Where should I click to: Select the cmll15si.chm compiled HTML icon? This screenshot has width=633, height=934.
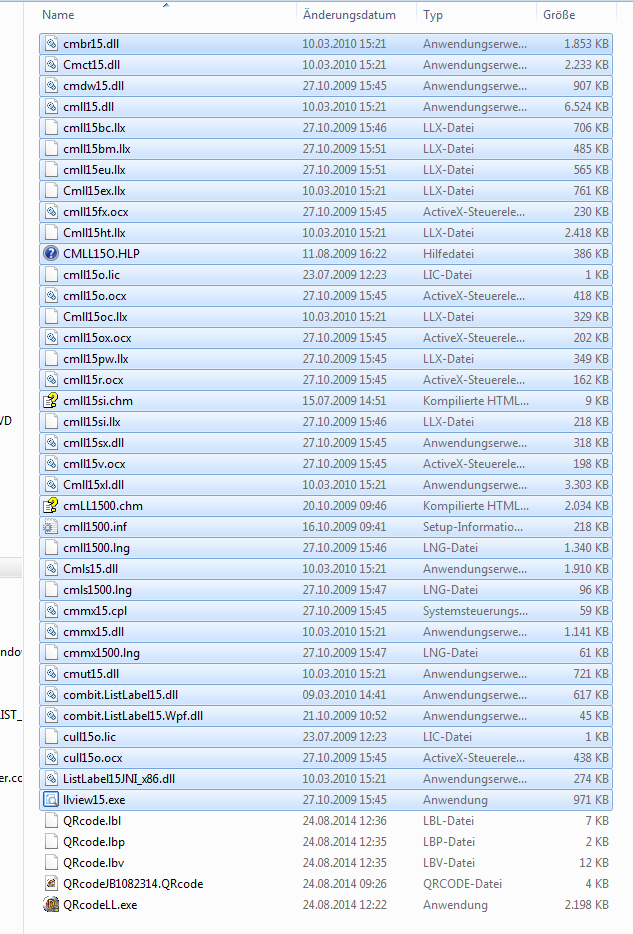coord(51,401)
